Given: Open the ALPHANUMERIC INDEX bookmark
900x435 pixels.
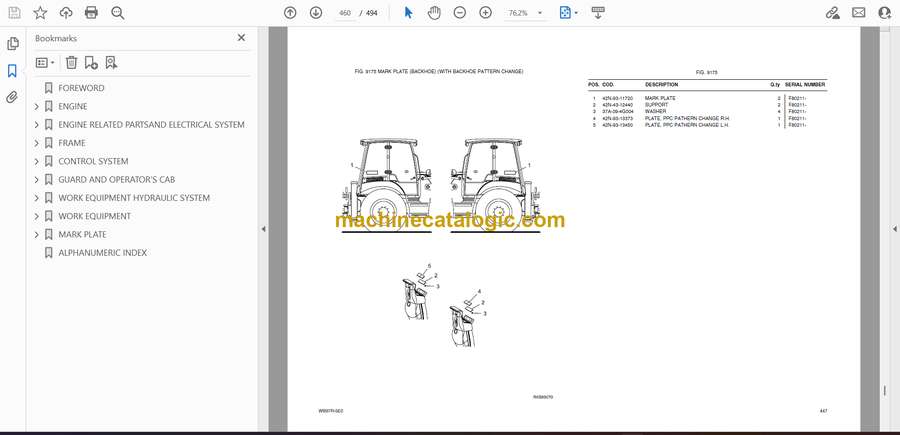Looking at the screenshot, I should (x=102, y=253).
